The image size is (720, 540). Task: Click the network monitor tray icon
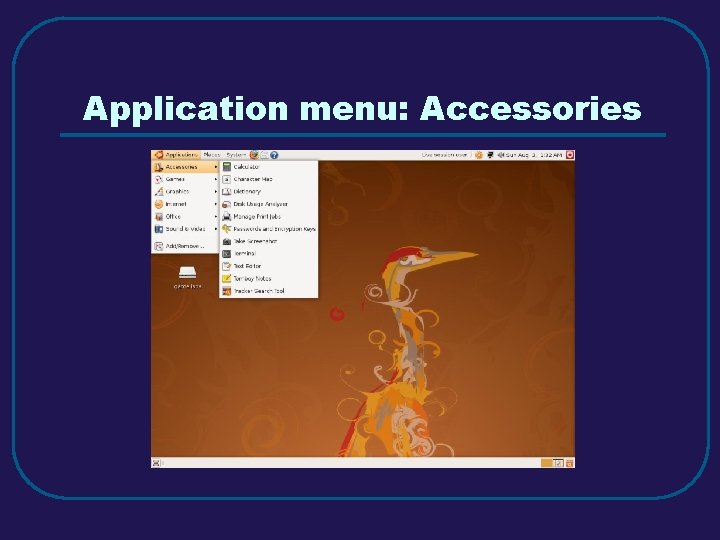click(490, 155)
